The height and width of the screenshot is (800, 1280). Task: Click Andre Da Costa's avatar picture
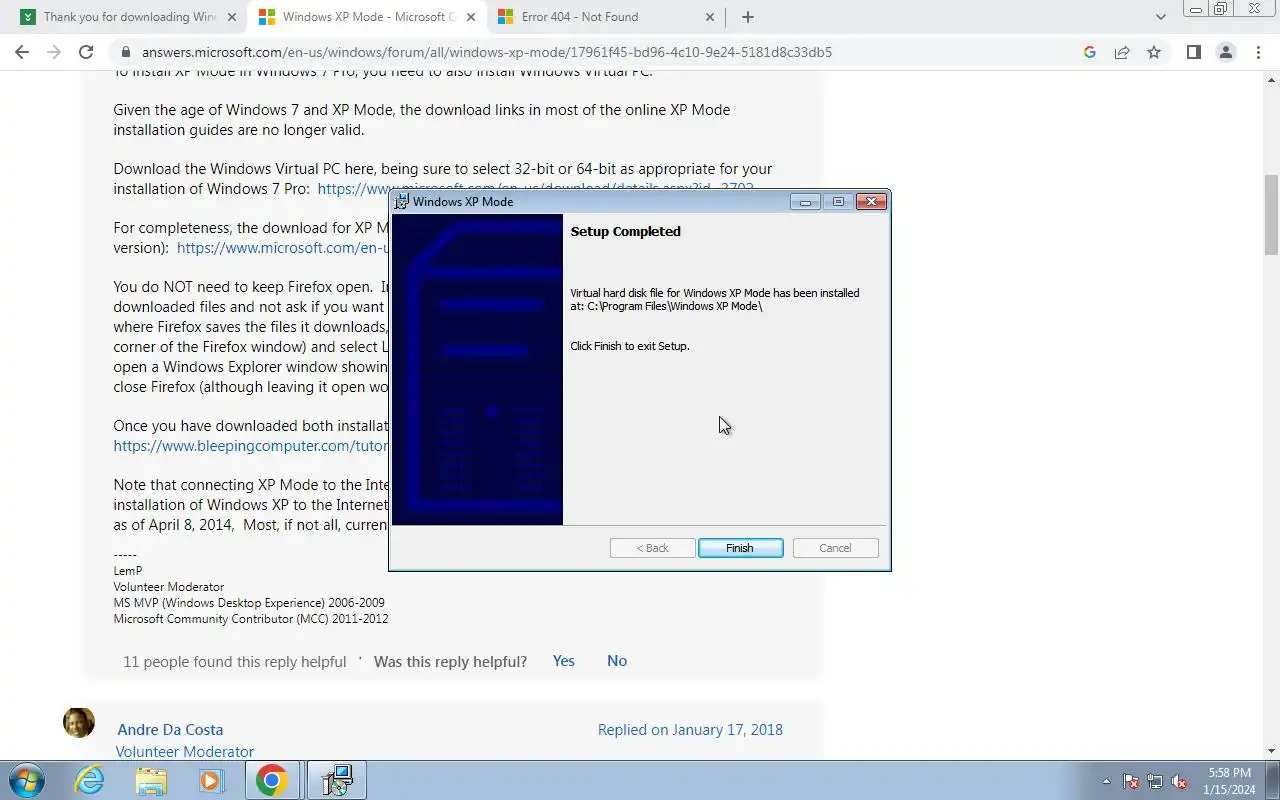(x=79, y=722)
